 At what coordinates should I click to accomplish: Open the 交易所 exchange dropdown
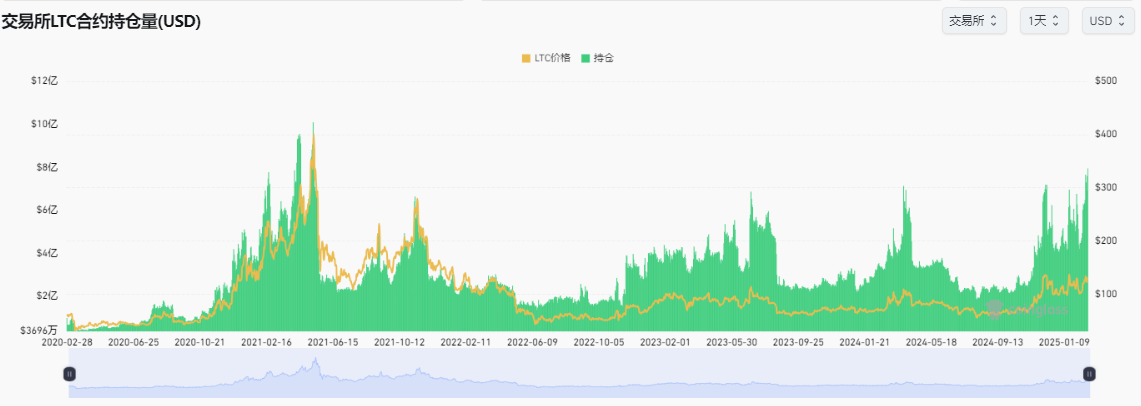pos(974,21)
